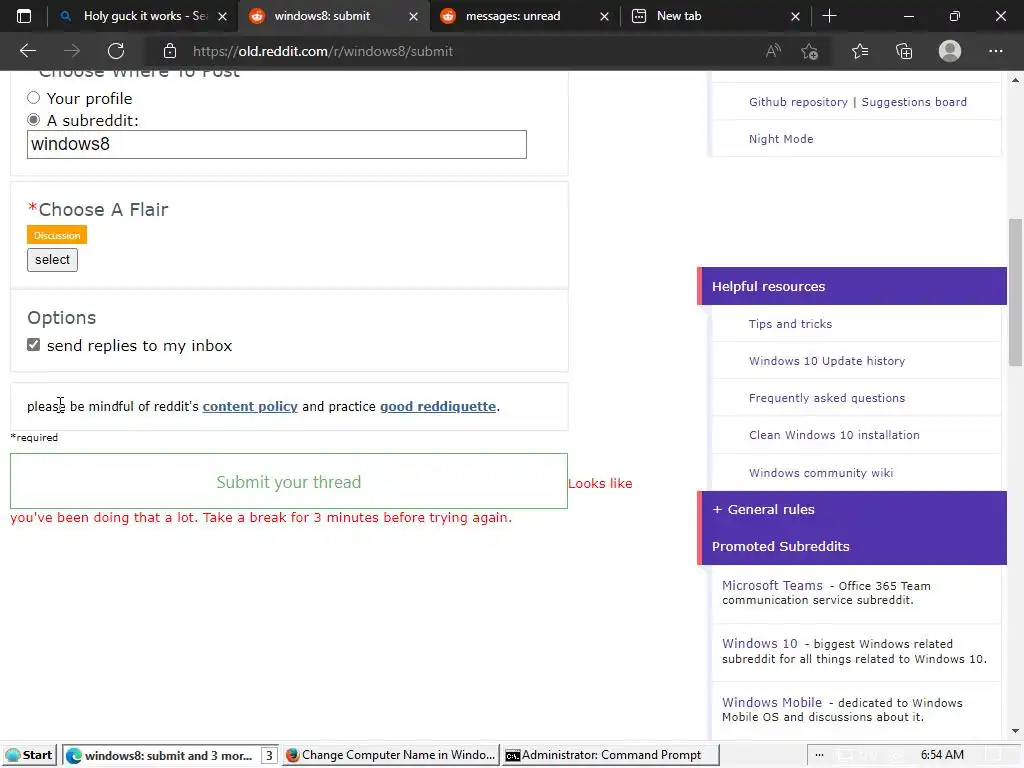
Task: Switch to Administrator: Command Prompt taskbar item
Action: click(611, 755)
